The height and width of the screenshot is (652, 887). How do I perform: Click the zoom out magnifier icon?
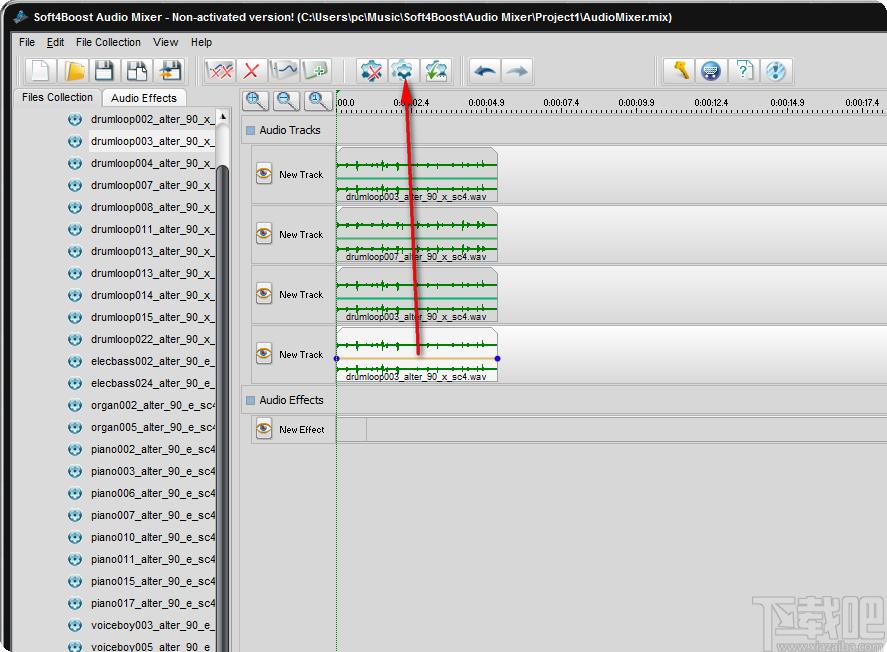click(287, 100)
